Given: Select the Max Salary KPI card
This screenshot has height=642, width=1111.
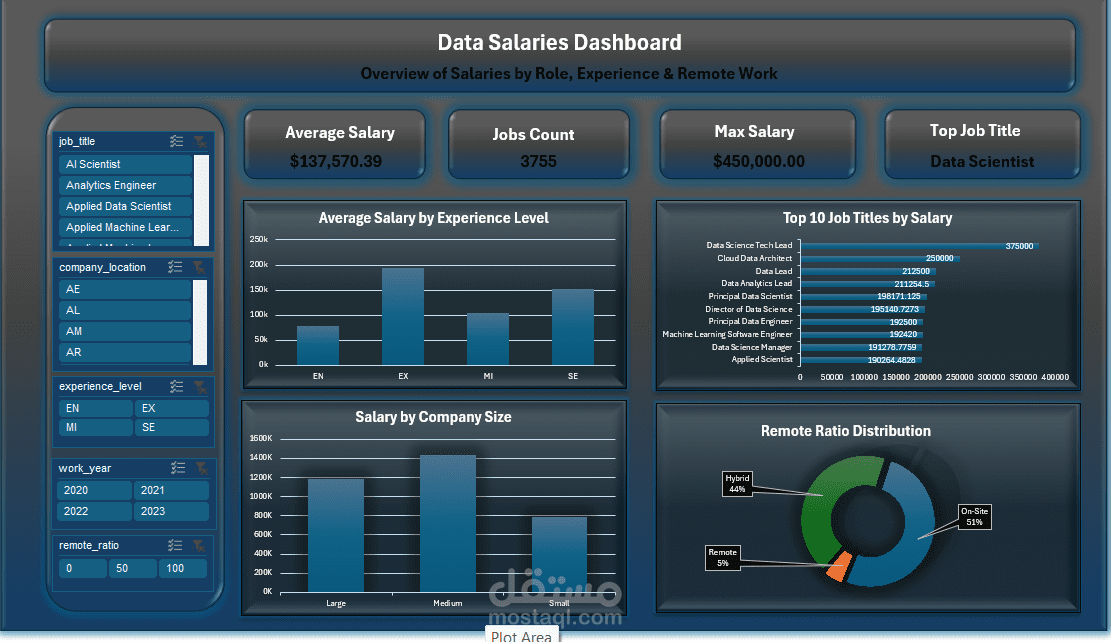Looking at the screenshot, I should click(757, 145).
